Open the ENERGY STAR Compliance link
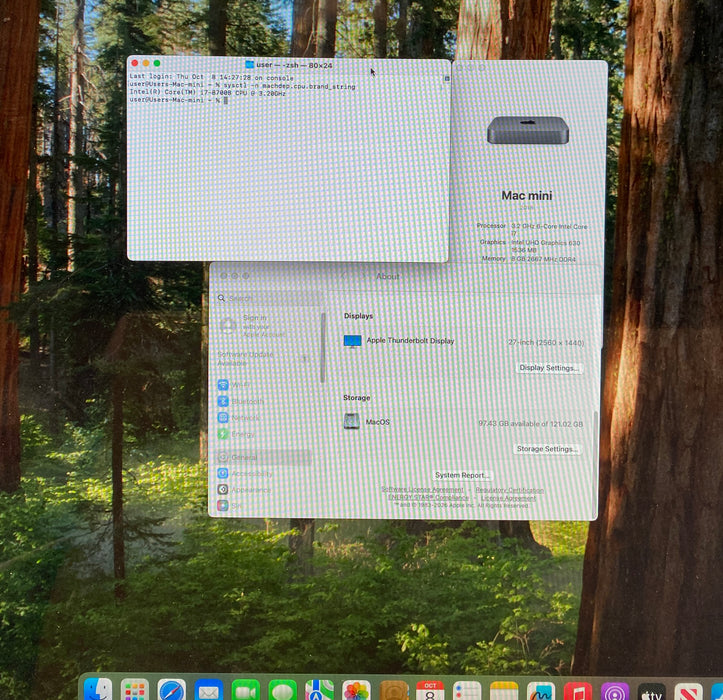Image resolution: width=723 pixels, height=700 pixels. pos(428,497)
